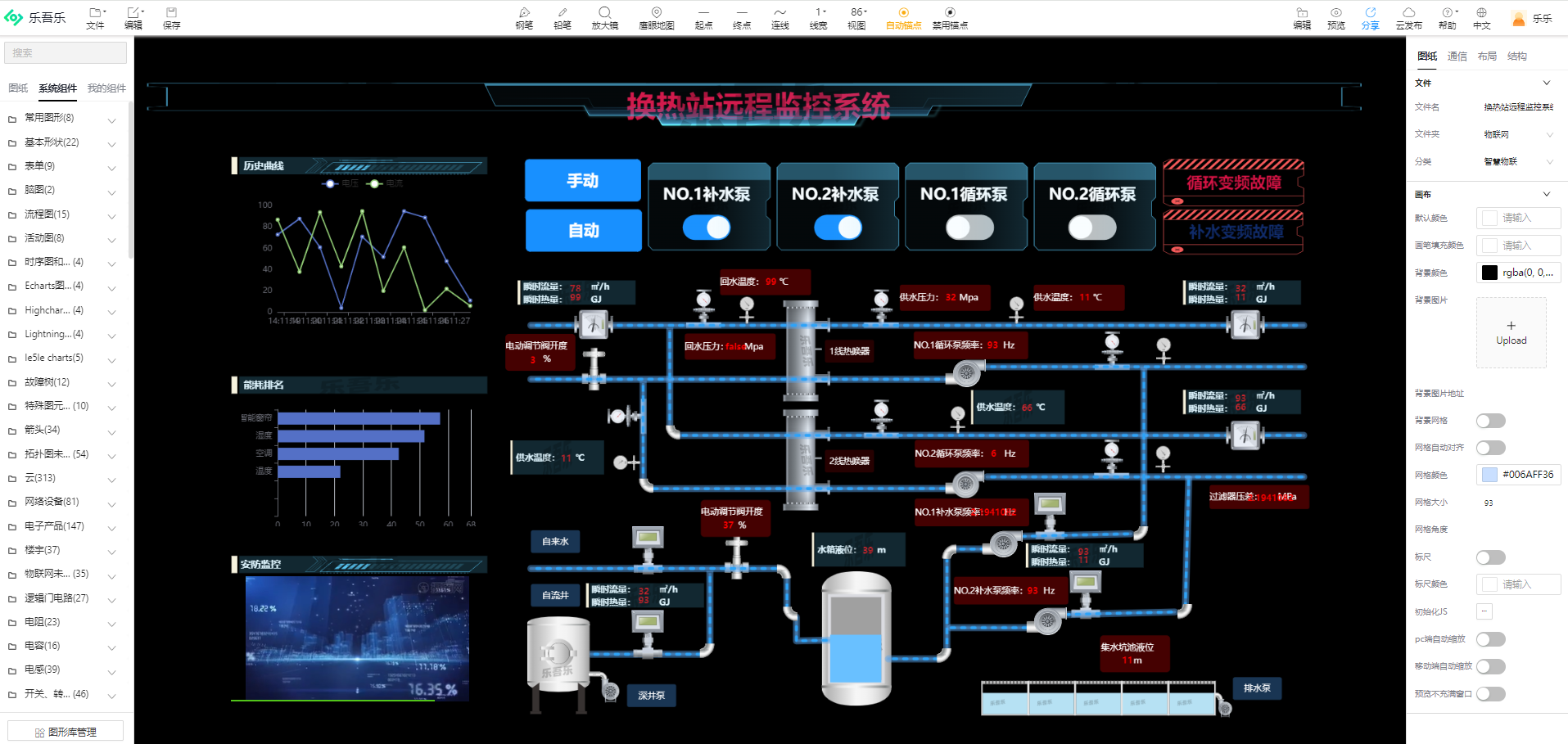Click the 禁用锚点 disable anchor icon
The width and height of the screenshot is (1568, 744).
pos(949,16)
